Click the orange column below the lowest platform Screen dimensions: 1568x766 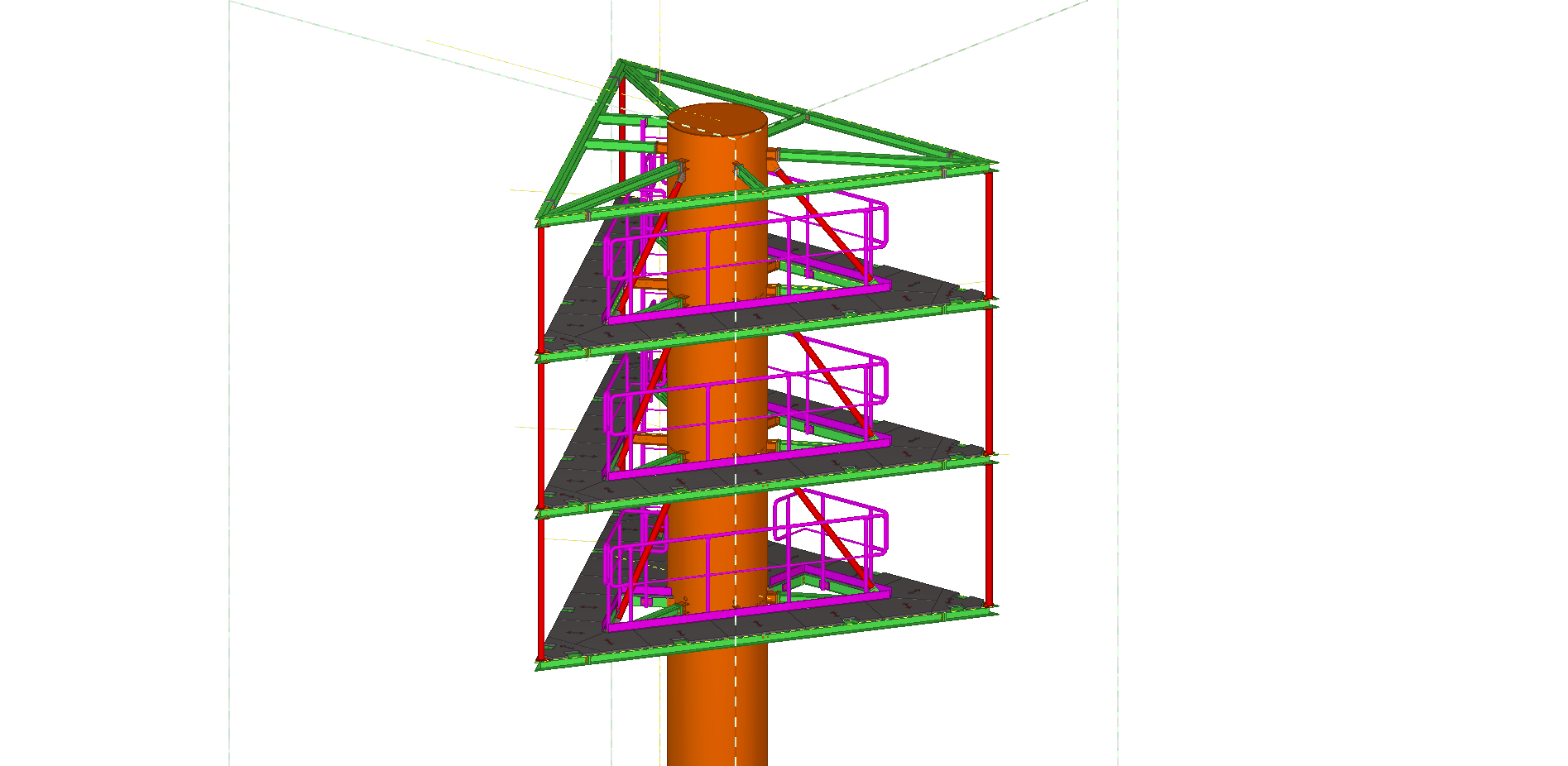703,711
